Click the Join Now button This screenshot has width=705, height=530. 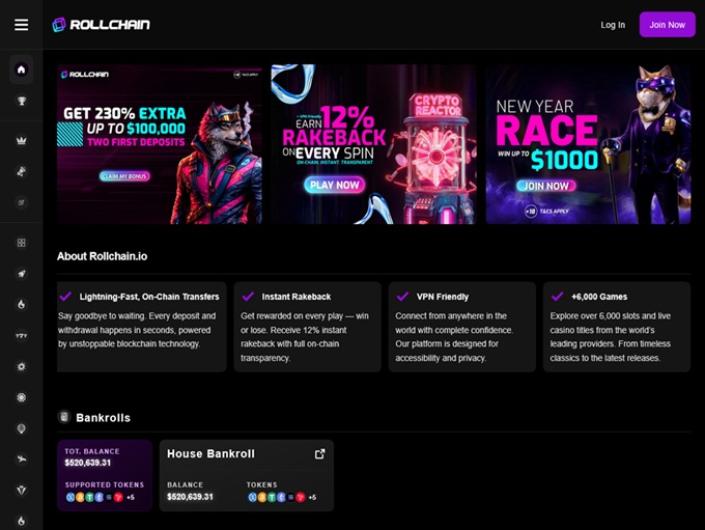[x=667, y=25]
